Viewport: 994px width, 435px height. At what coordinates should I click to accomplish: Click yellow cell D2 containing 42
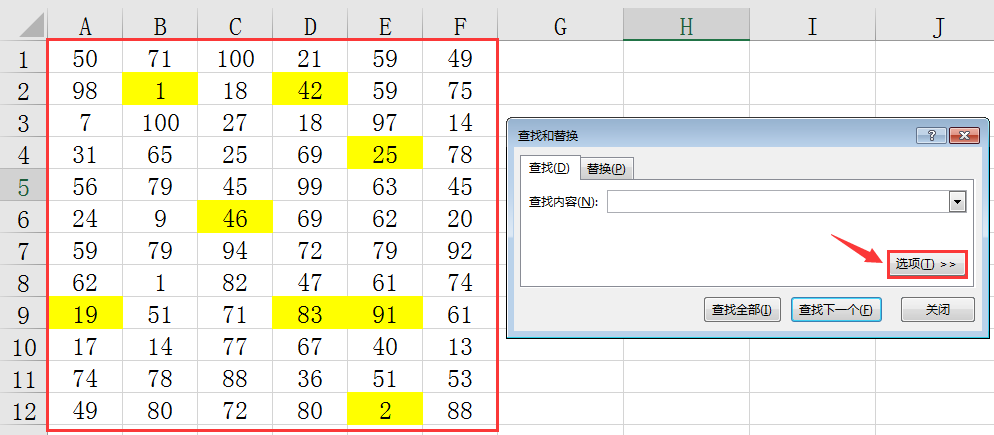click(x=310, y=91)
